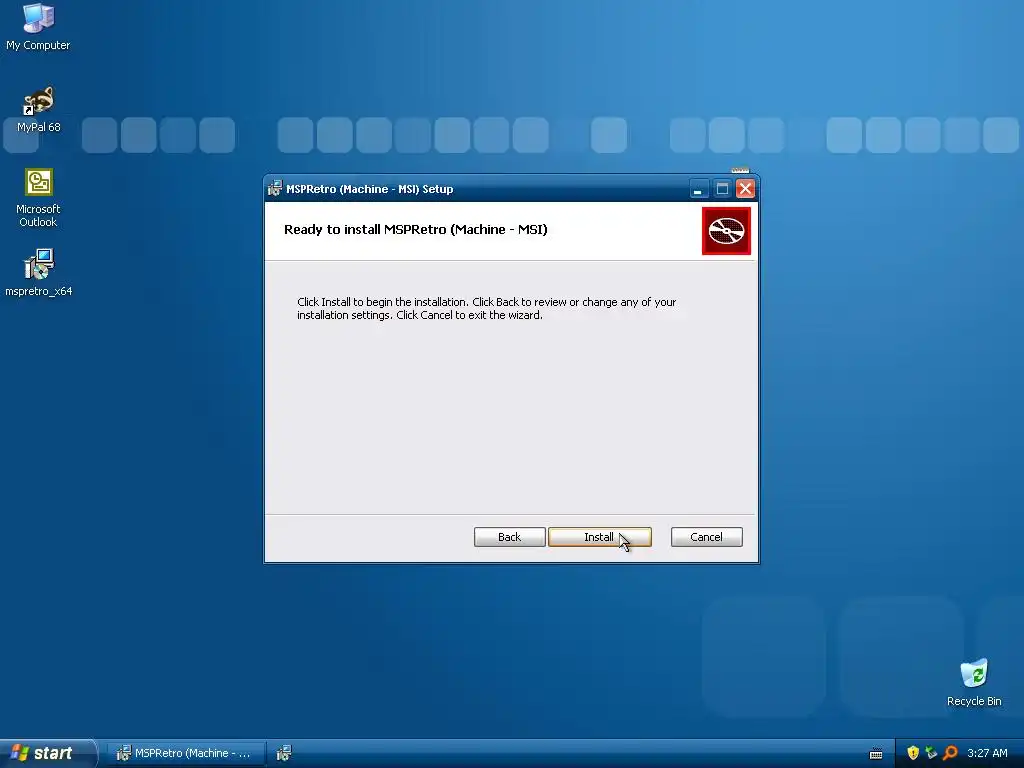Close the MSPRetro Setup window
The width and height of the screenshot is (1024, 768).
(745, 189)
